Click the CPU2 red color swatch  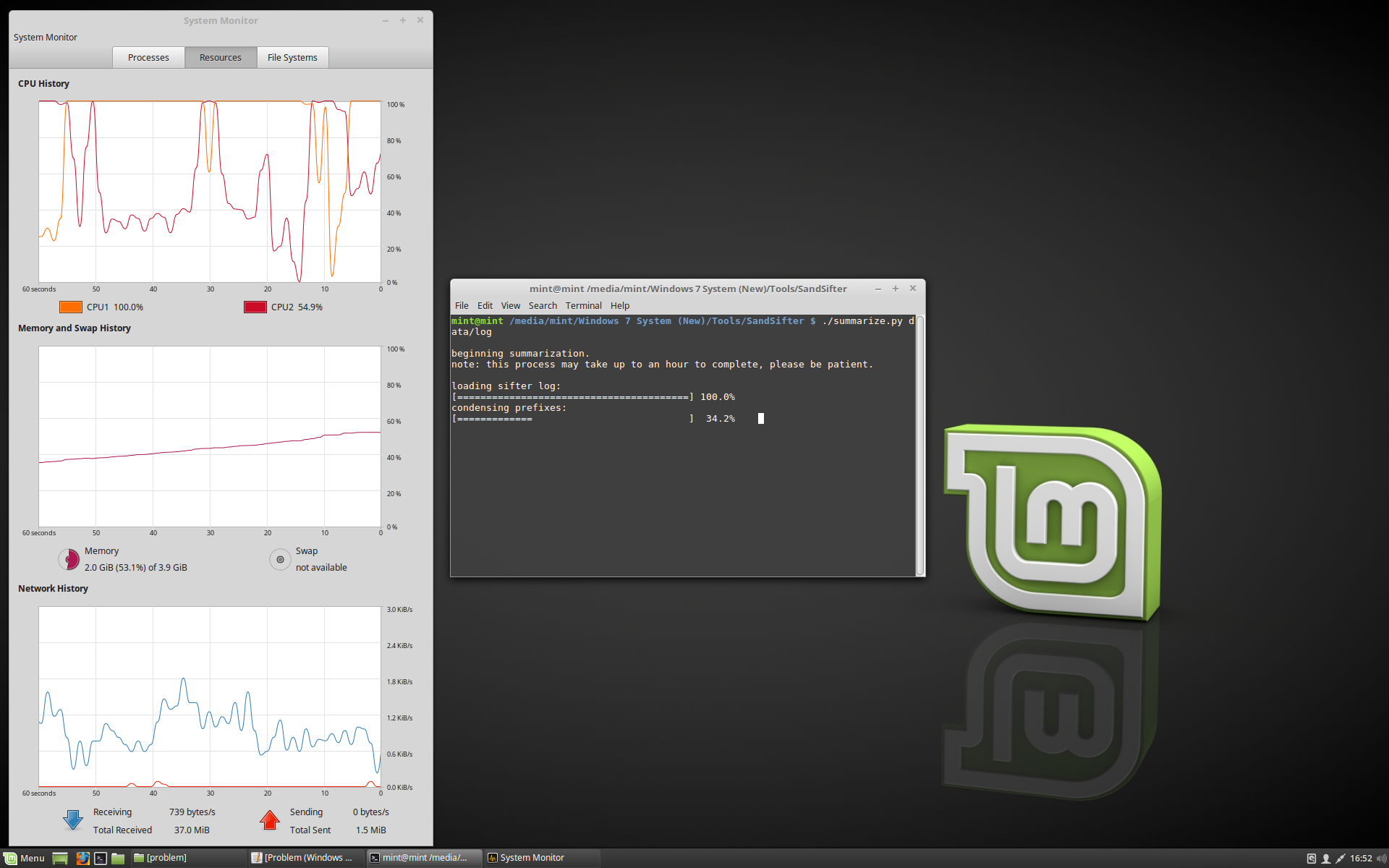click(255, 307)
